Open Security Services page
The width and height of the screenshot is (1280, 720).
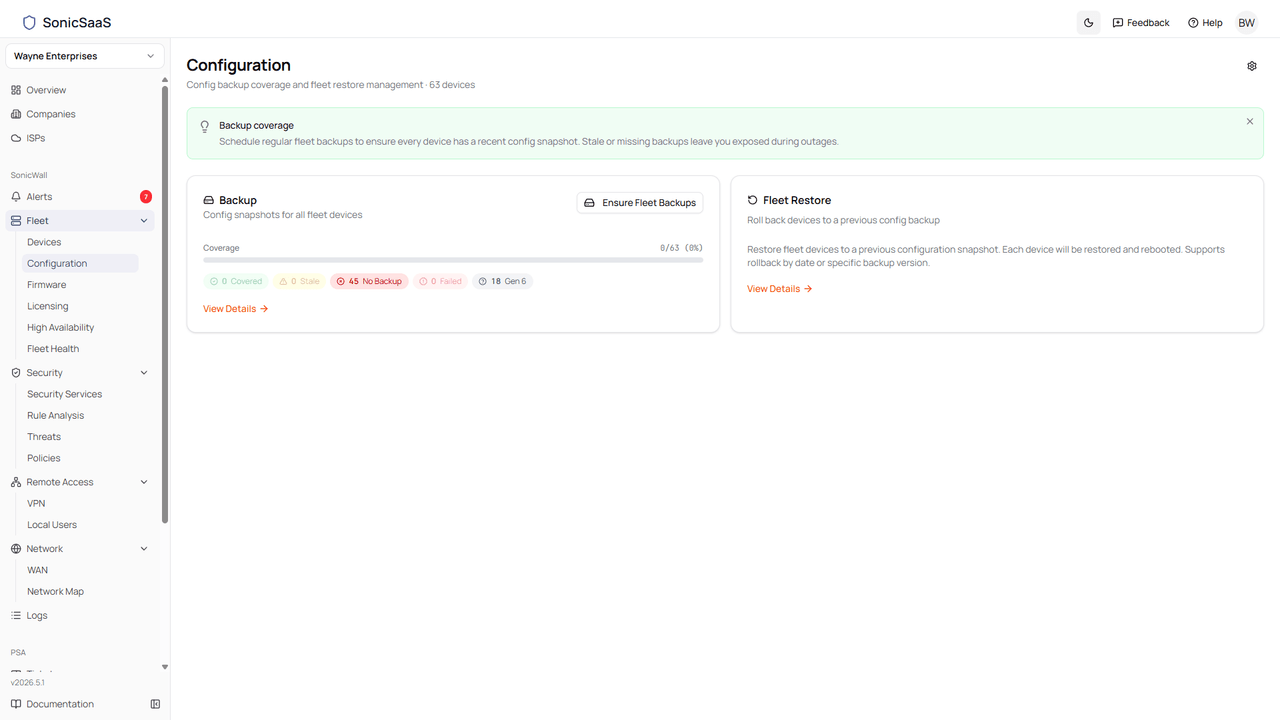[x=65, y=394]
